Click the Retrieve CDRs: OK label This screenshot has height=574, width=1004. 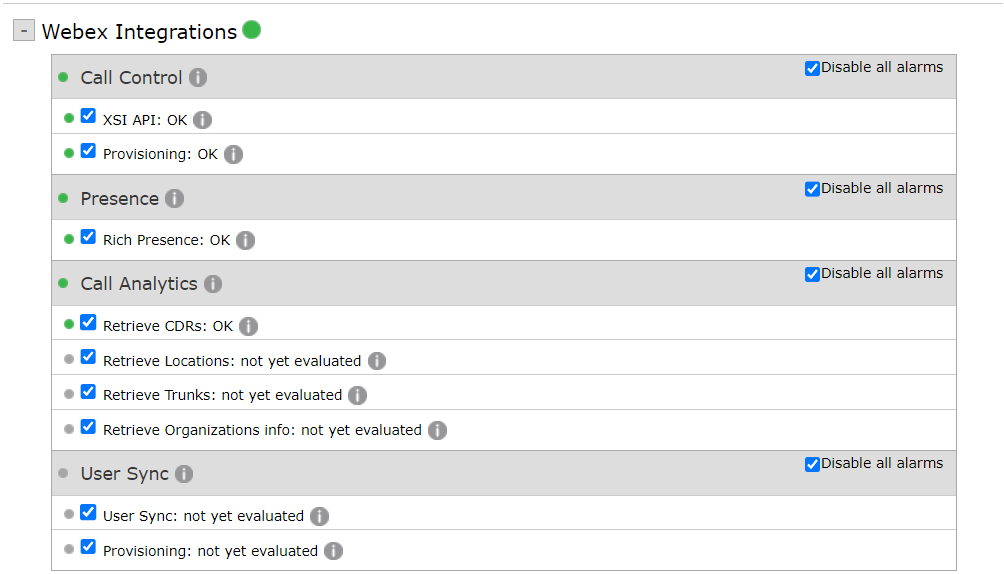tap(167, 326)
